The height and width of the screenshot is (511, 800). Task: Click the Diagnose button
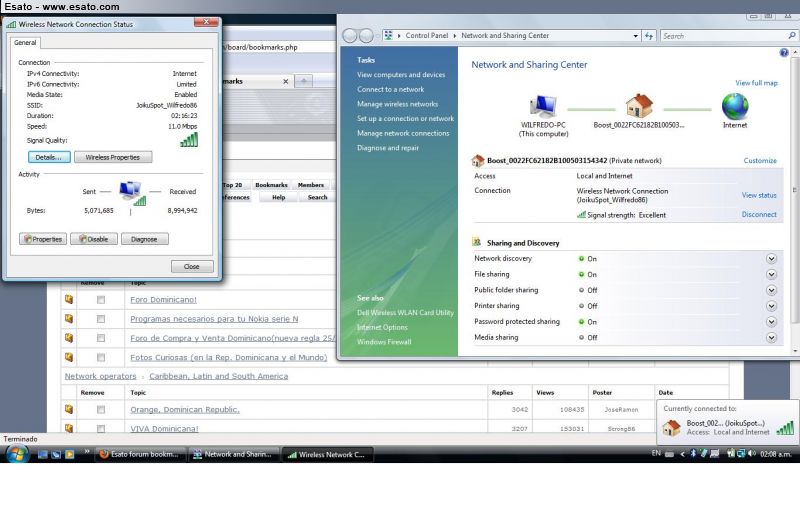144,239
